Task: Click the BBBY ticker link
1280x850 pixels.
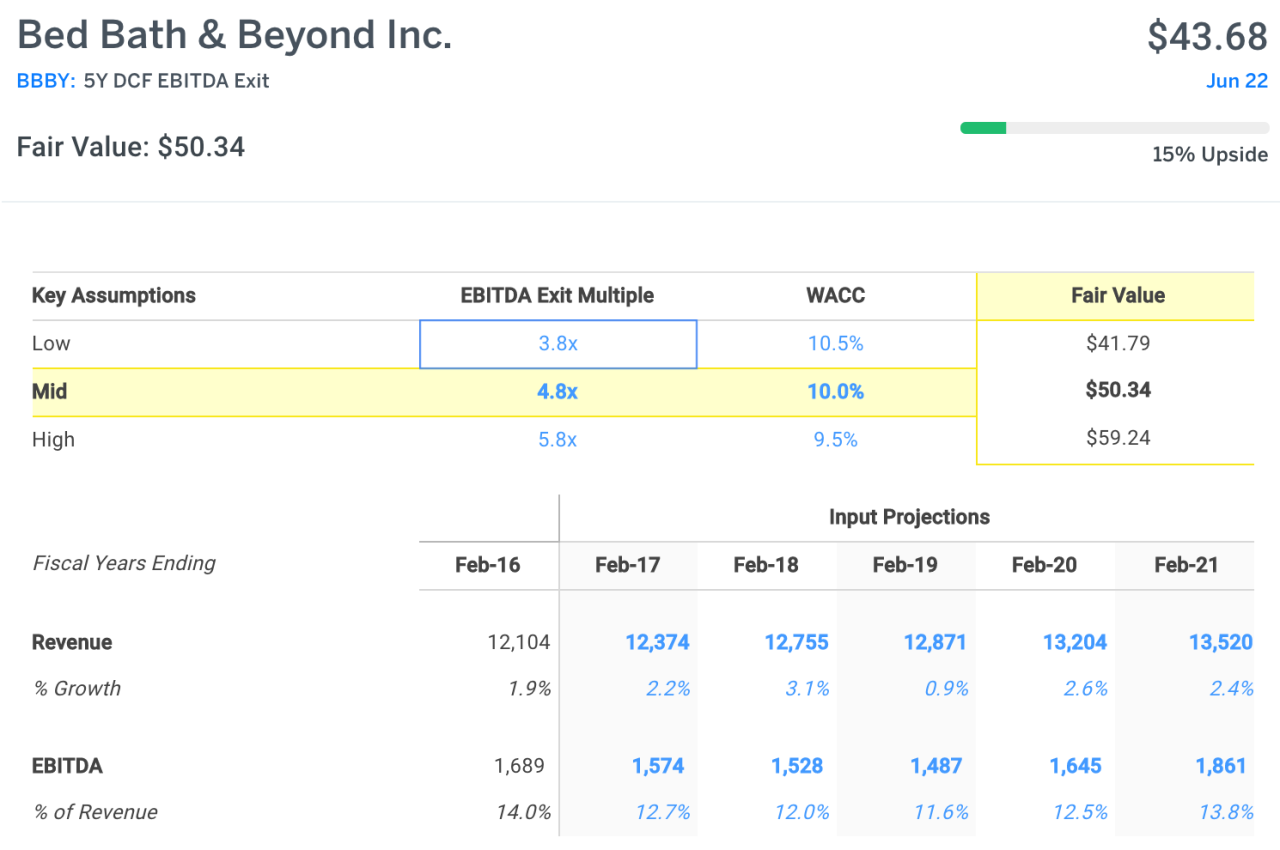Action: 46,81
